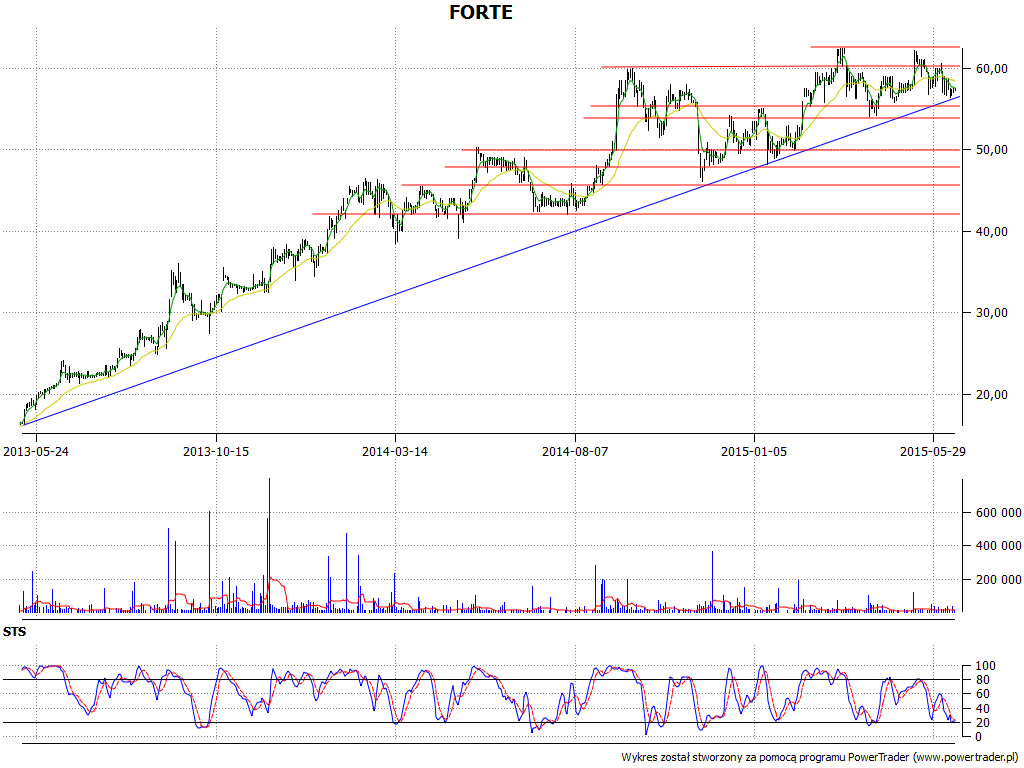Click the tallest volume bar

tap(269, 545)
